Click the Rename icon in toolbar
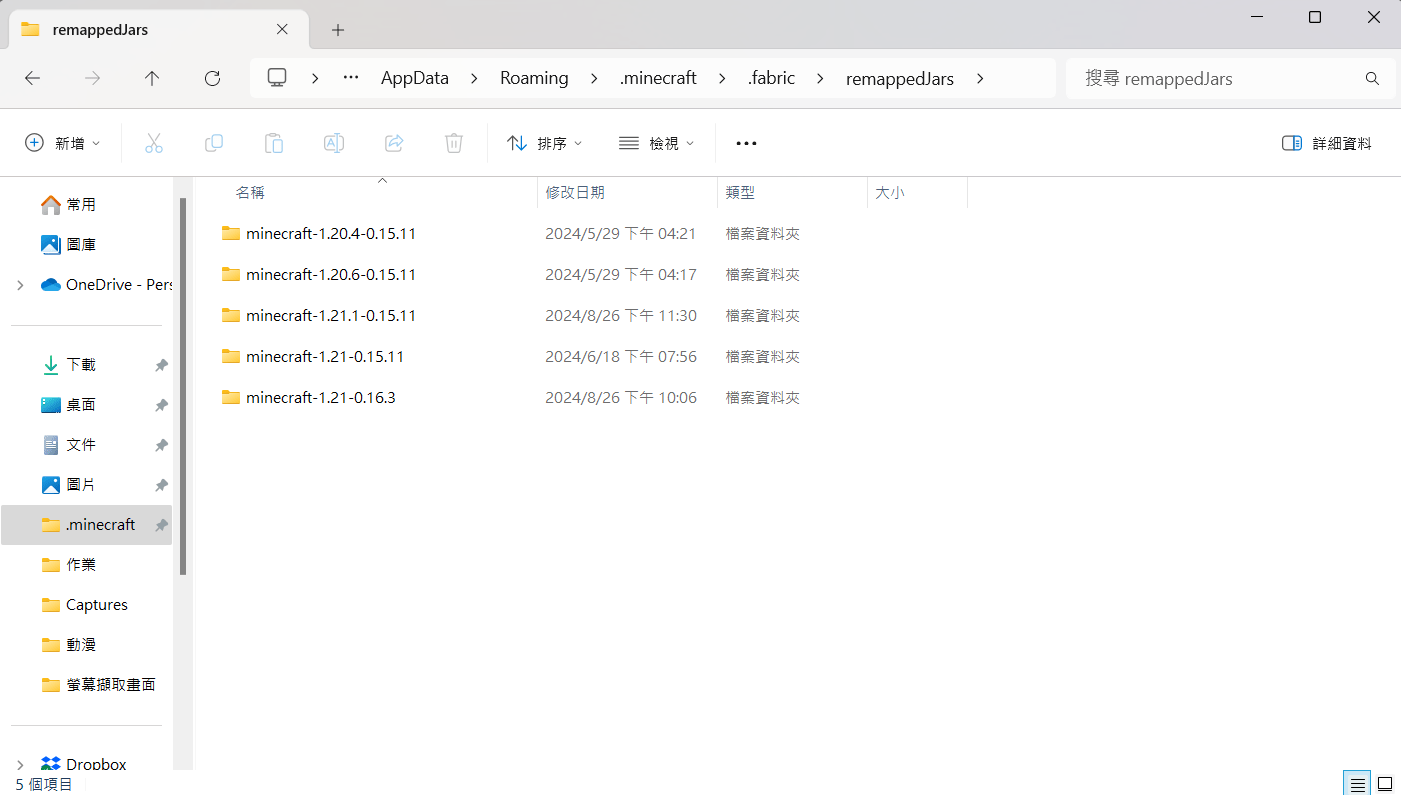The image size is (1401, 795). click(x=333, y=143)
